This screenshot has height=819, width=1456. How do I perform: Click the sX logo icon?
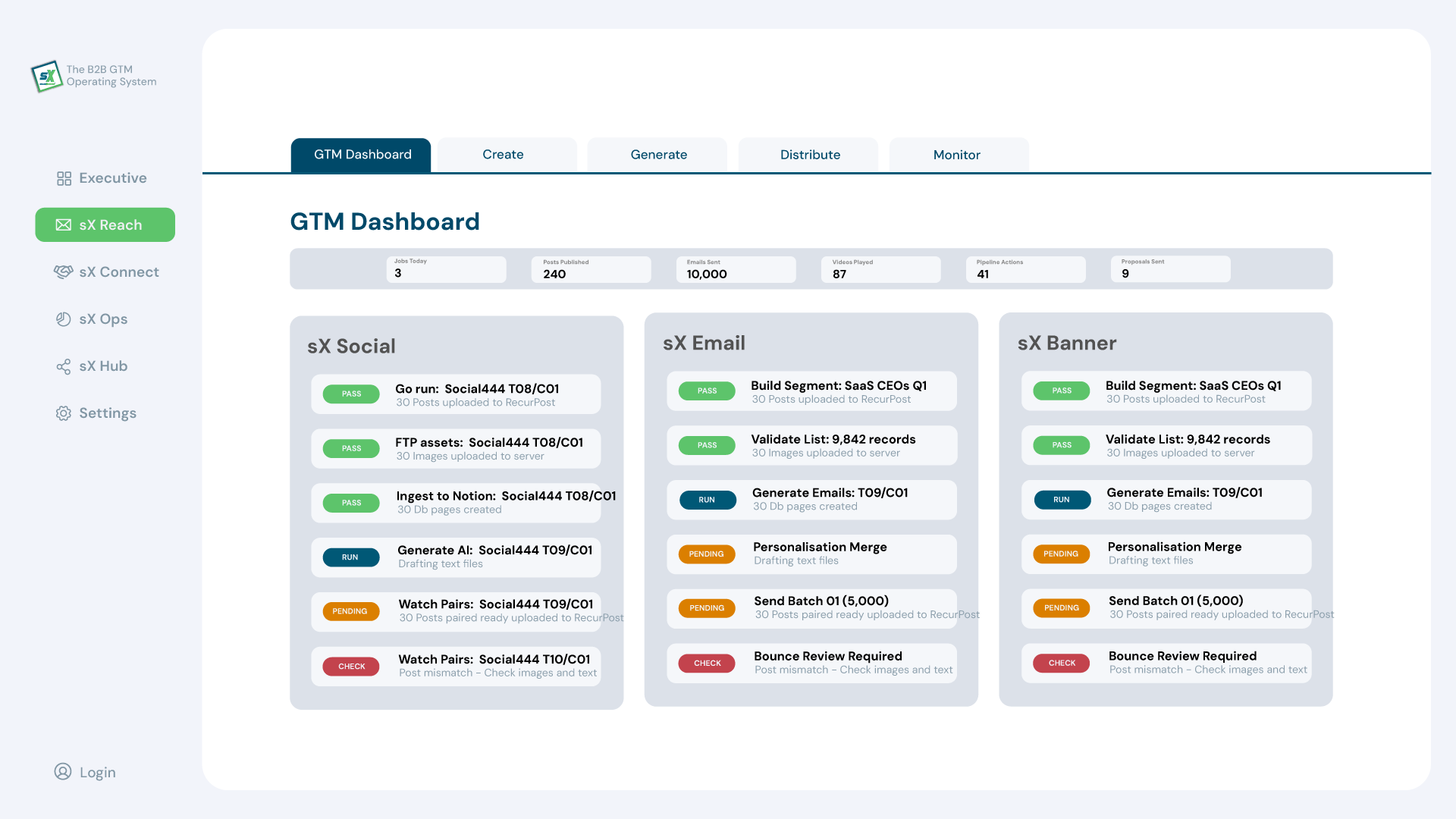point(47,76)
